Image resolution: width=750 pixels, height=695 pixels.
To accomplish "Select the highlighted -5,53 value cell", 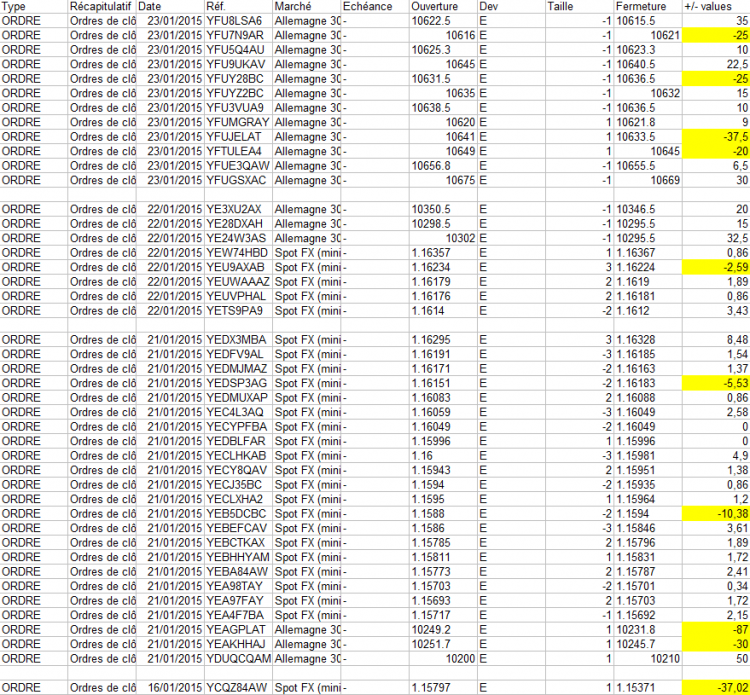I will [x=716, y=384].
